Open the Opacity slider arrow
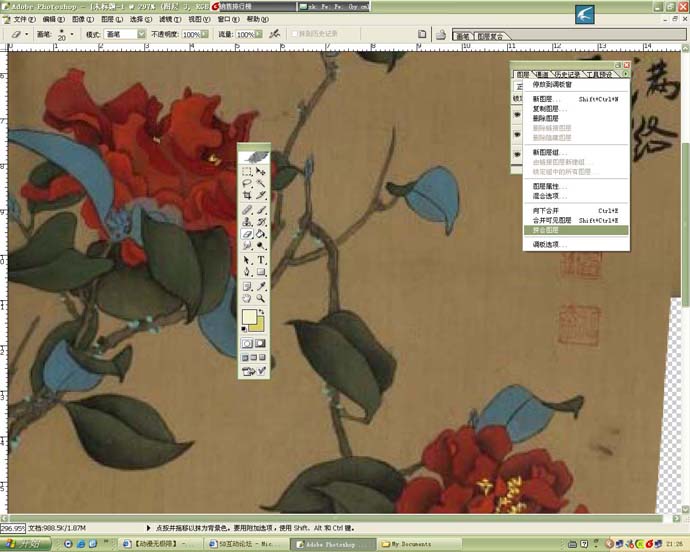The width and height of the screenshot is (690, 552). coord(205,34)
